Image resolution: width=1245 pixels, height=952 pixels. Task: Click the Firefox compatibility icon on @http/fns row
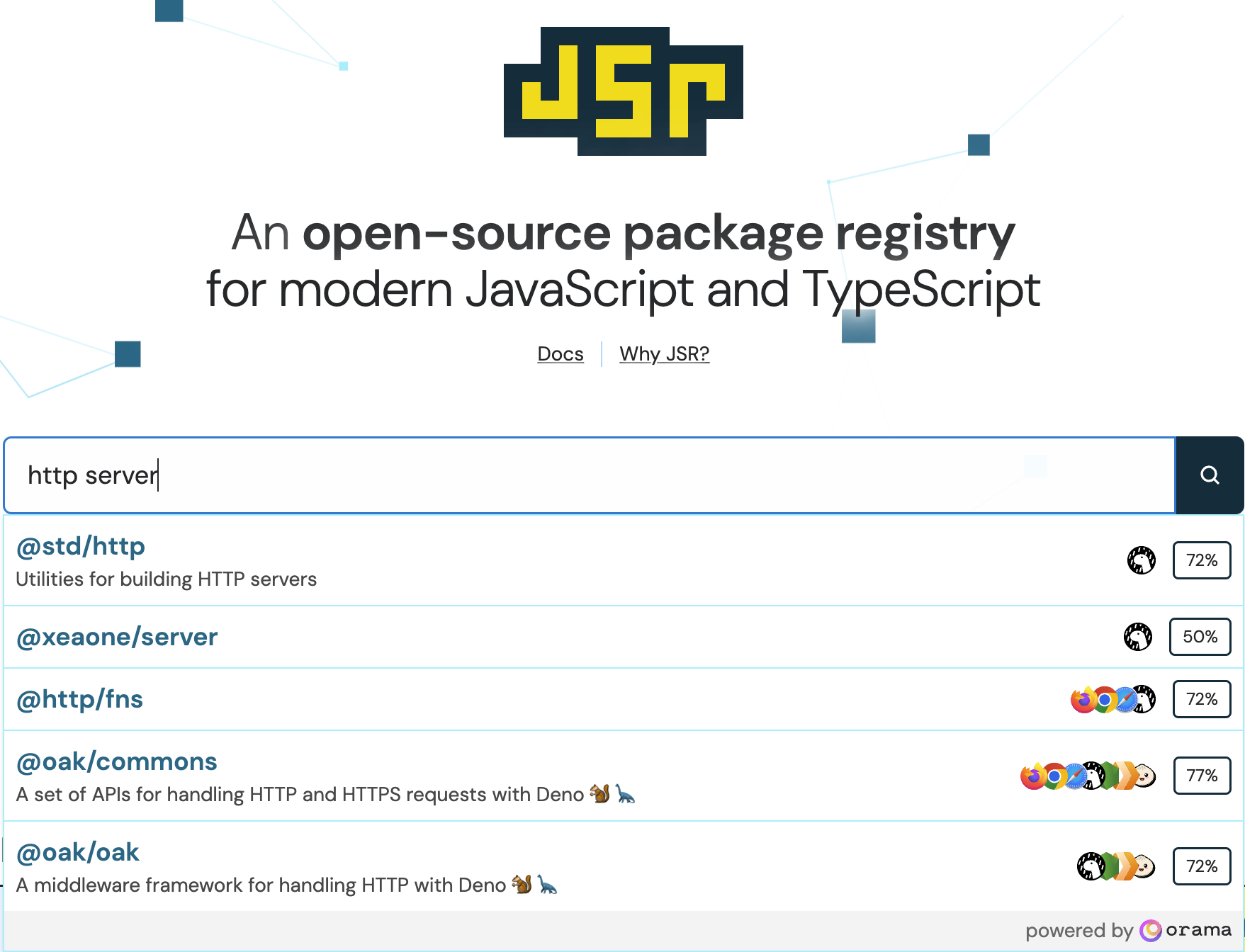1082,699
